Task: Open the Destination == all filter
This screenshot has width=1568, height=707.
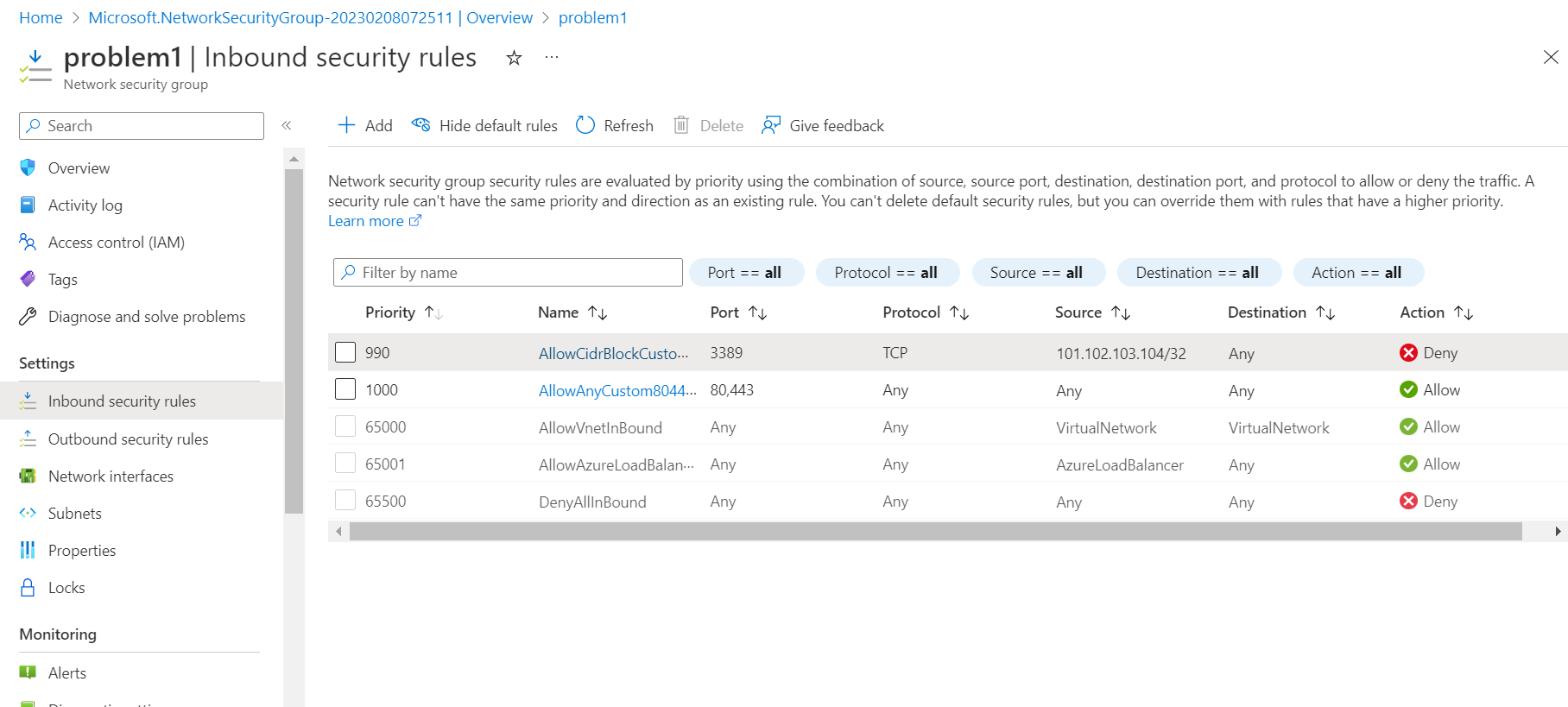Action: click(x=1198, y=273)
